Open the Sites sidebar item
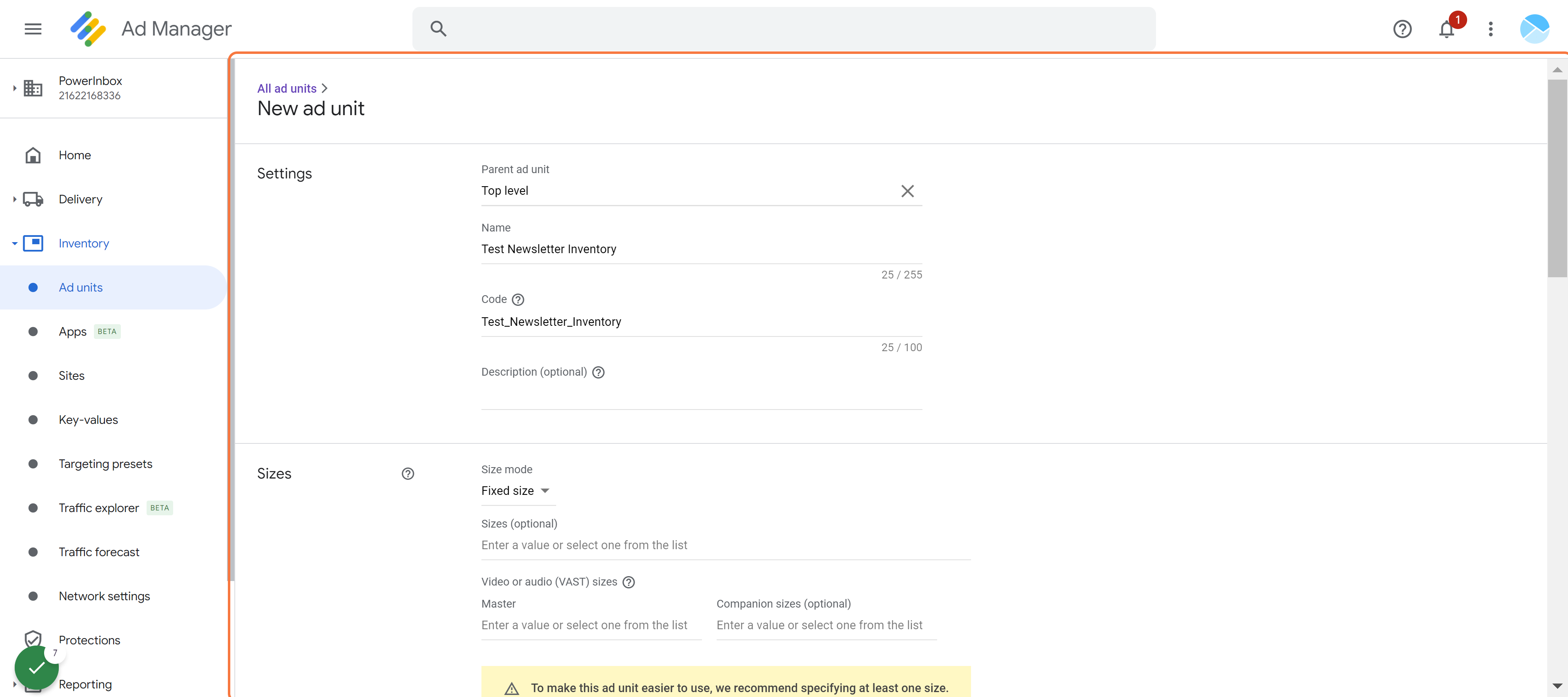The image size is (1568, 697). pos(113,376)
